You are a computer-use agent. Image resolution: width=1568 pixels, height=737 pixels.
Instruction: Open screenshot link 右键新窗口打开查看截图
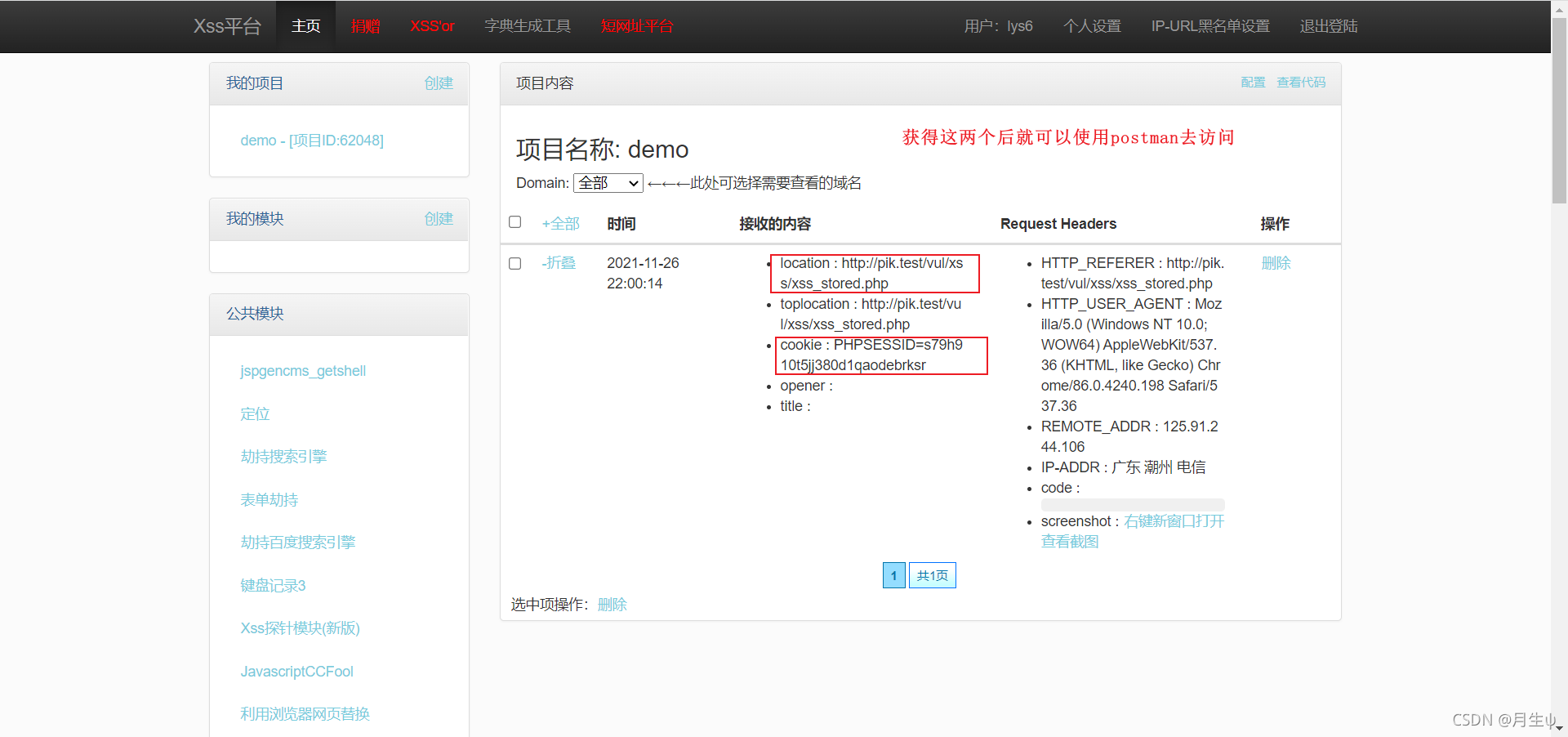coord(1133,531)
